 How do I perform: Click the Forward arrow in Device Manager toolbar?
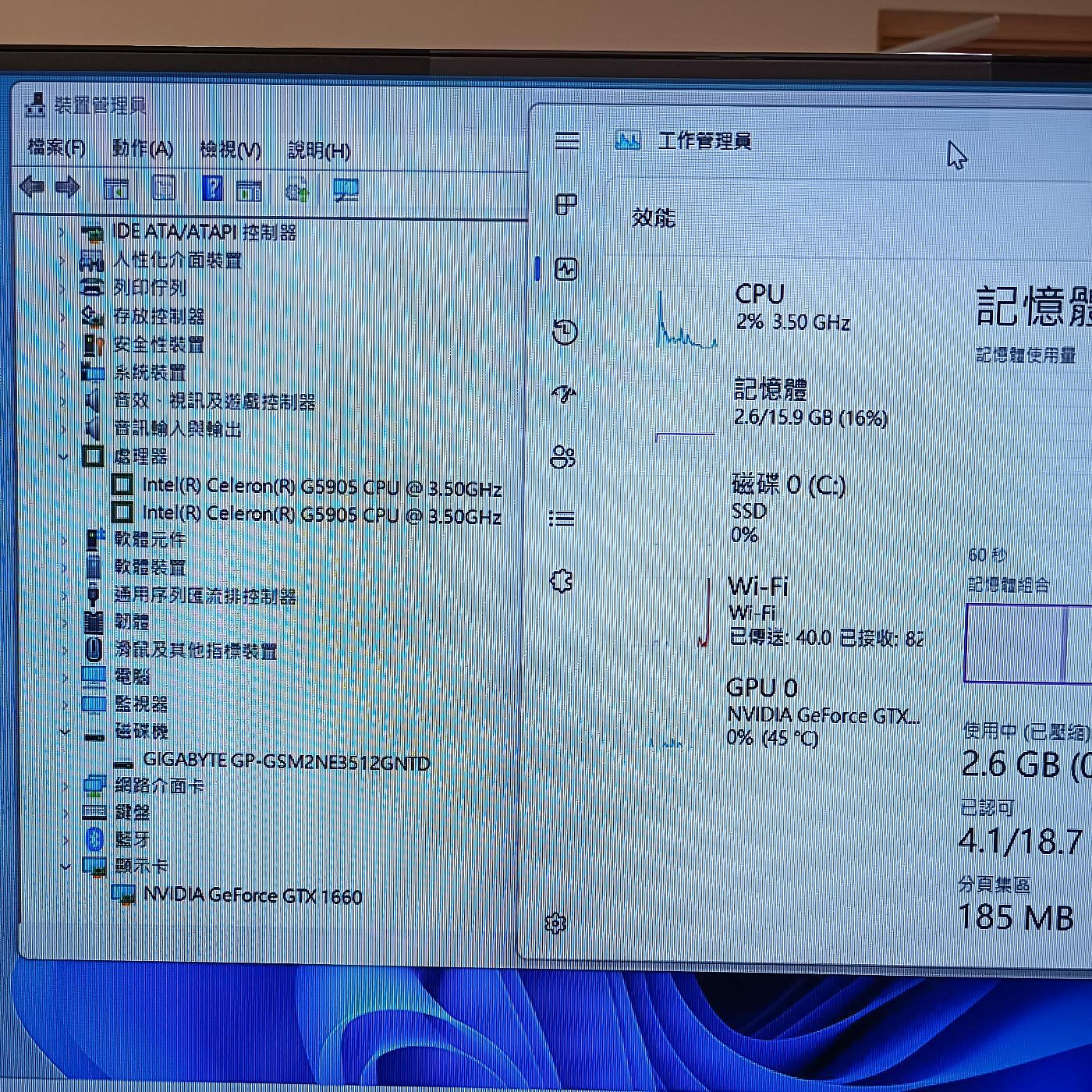click(68, 187)
